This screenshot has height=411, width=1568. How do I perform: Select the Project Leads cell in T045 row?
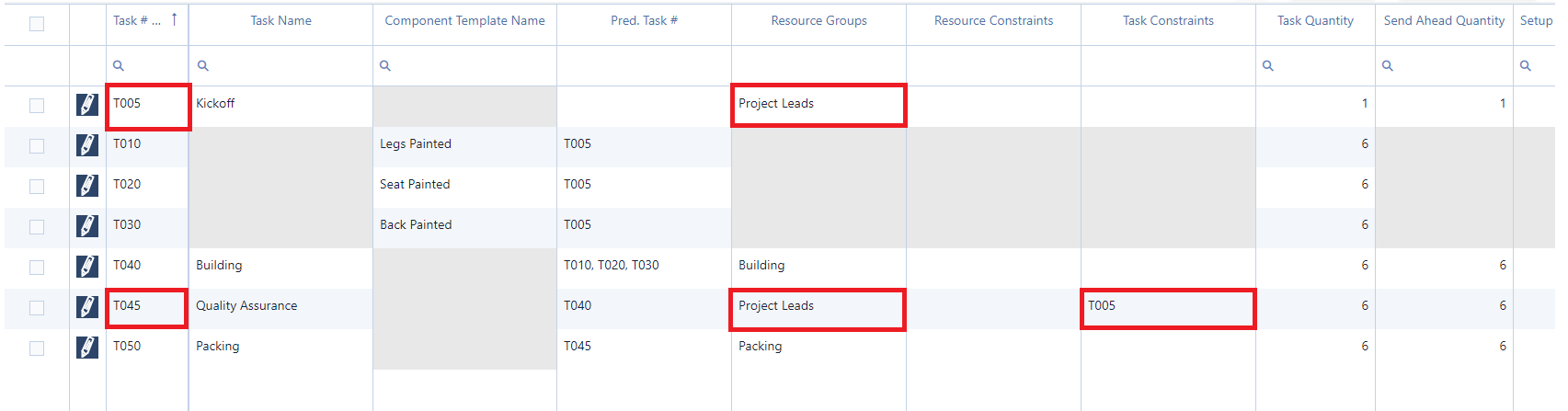pos(818,306)
